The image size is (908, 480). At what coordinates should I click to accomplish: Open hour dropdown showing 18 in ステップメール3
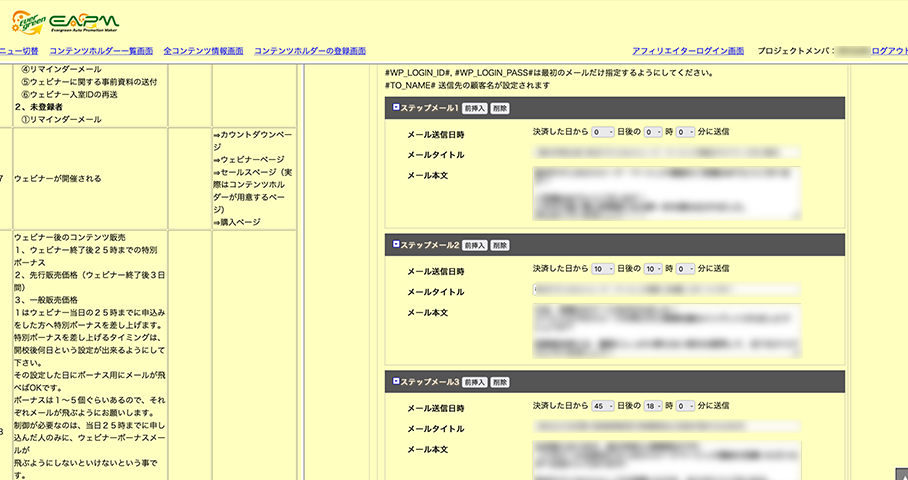tap(652, 408)
